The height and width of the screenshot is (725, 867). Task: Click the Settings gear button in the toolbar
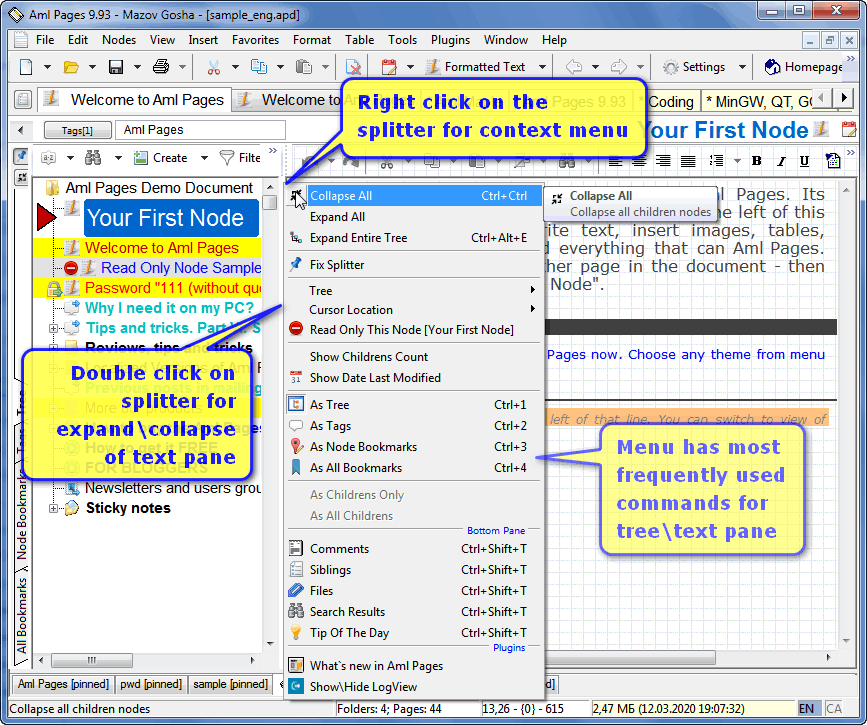[695, 67]
